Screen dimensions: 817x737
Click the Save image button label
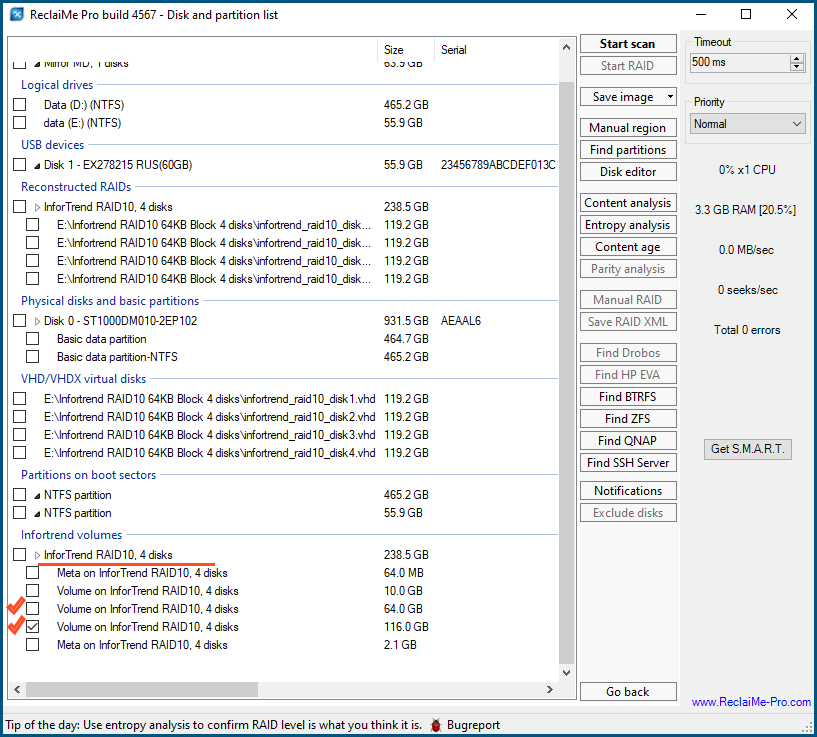click(623, 97)
